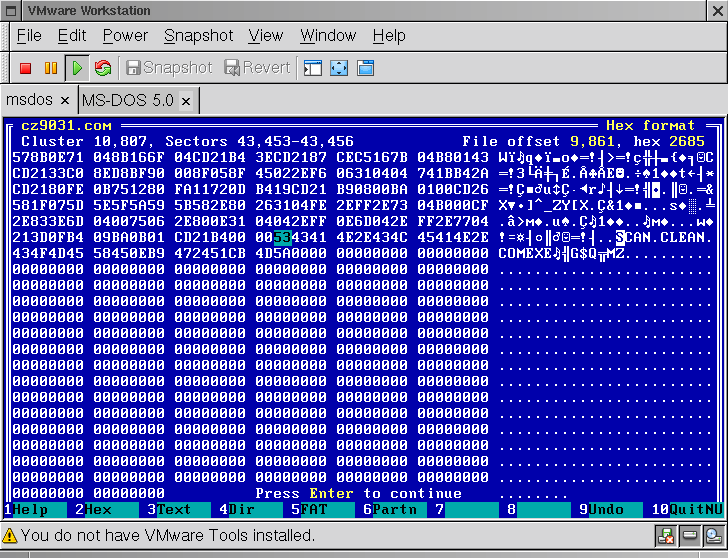The width and height of the screenshot is (728, 558).
Task: Click the 'File offset 9,861' text
Action: 539,141
